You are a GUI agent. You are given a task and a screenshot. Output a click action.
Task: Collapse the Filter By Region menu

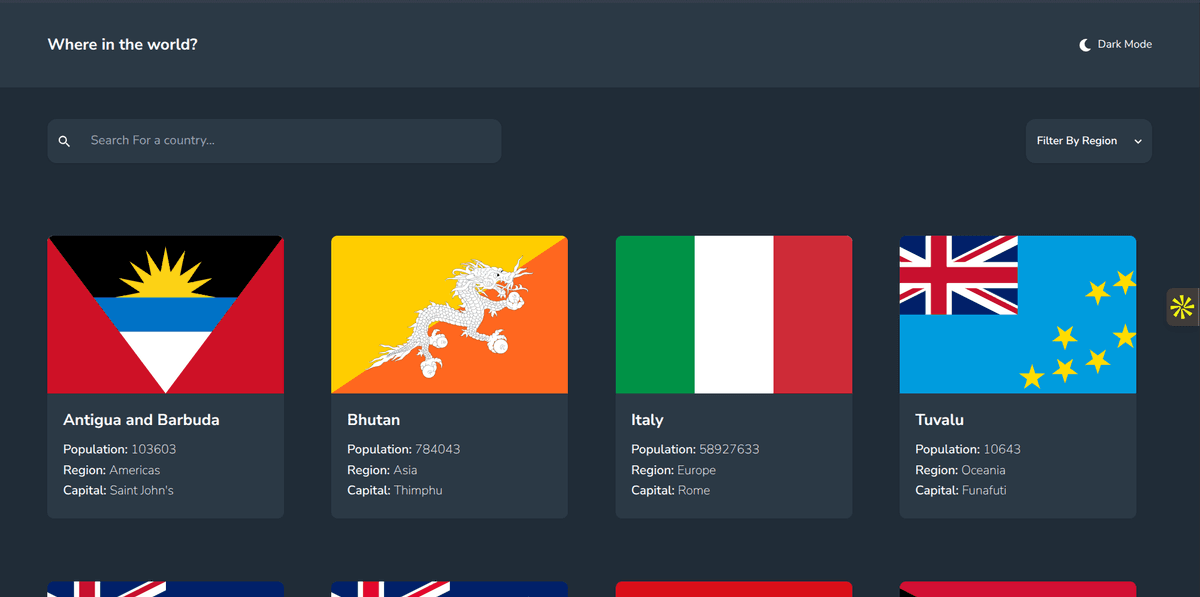[x=1088, y=140]
